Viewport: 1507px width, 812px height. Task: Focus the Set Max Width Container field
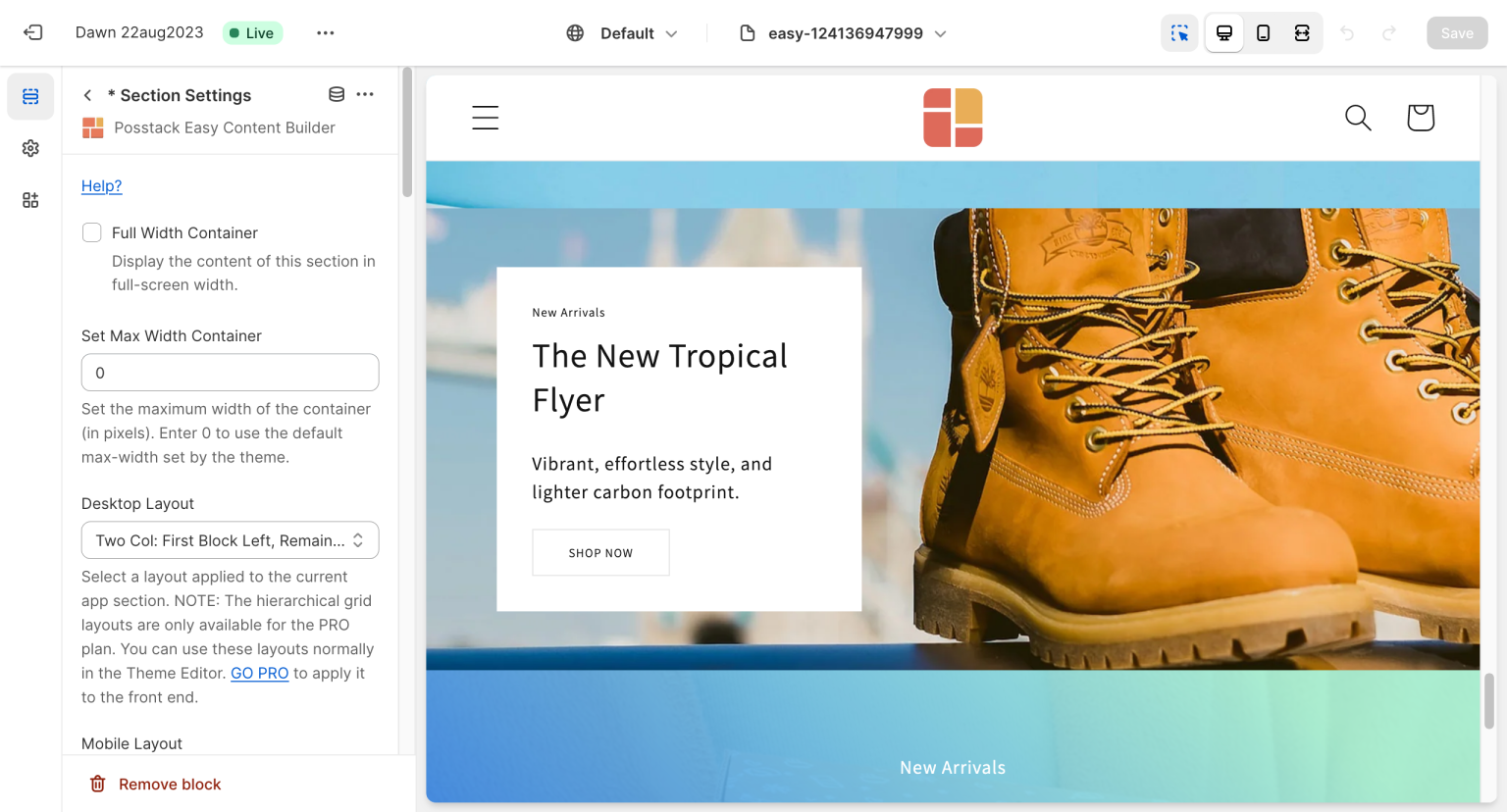tap(230, 373)
